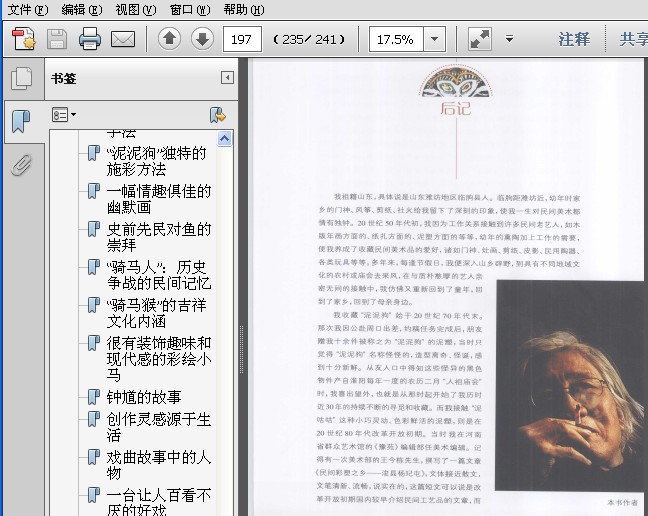
Task: Open bookmark 史前先民对鱼的崇拜
Action: click(159, 237)
